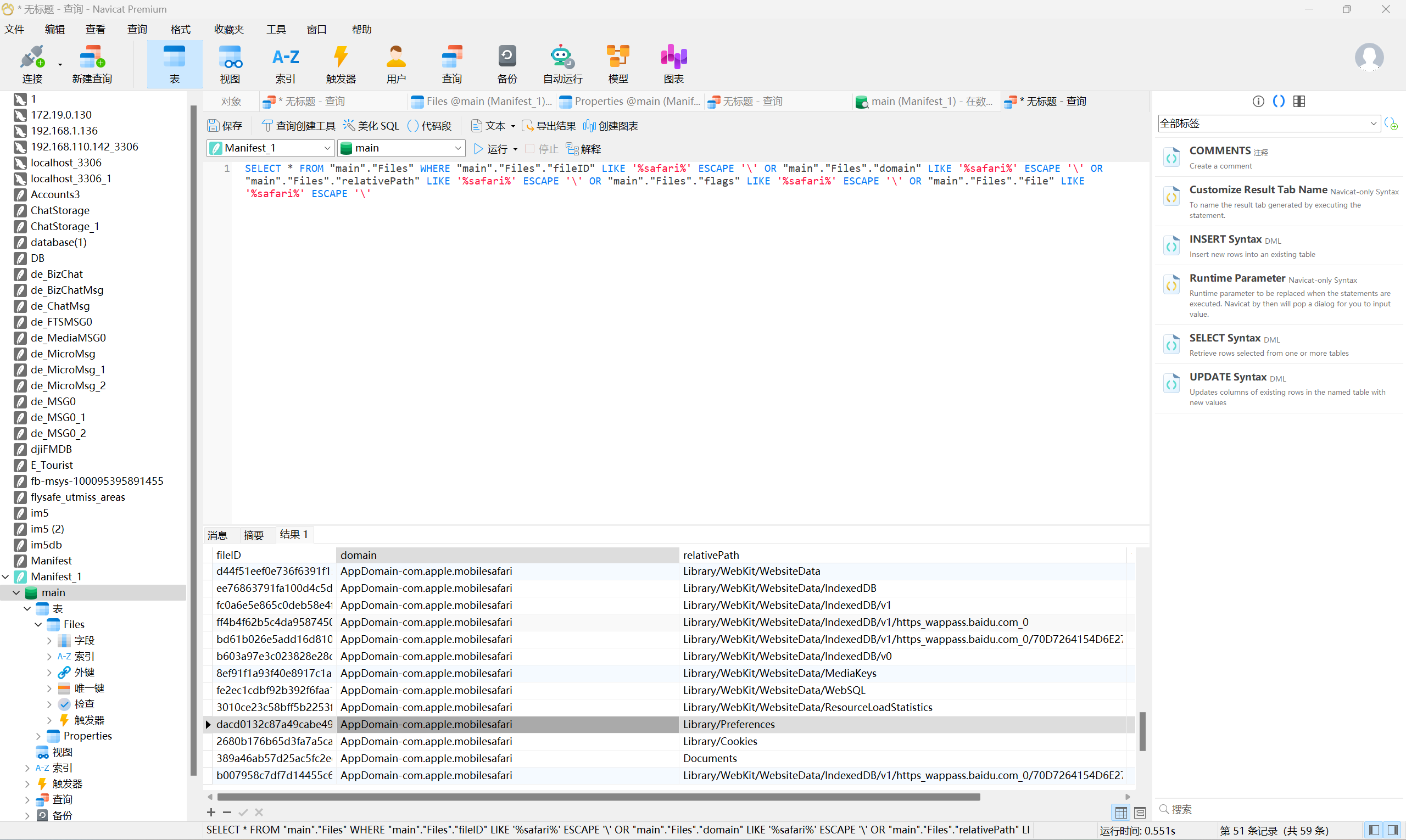Open 查询创建工具 query builder

point(298,126)
